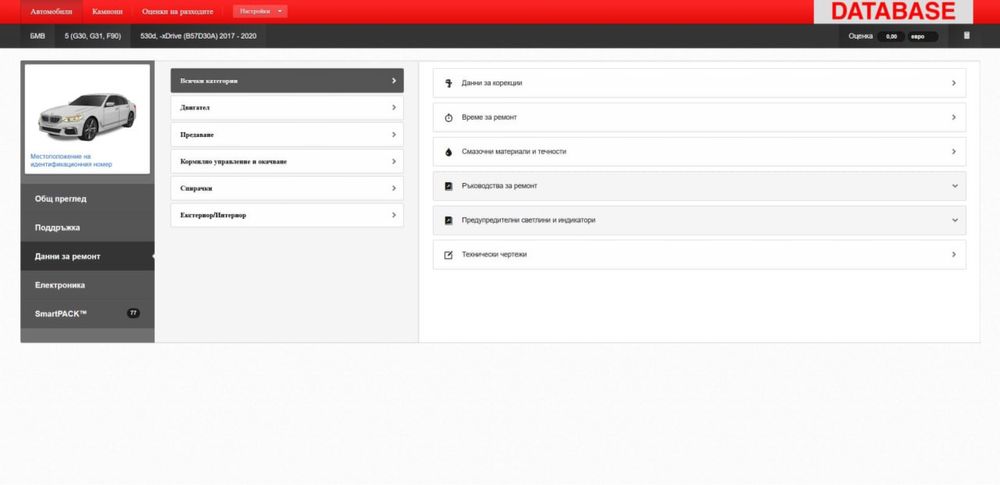The width and height of the screenshot is (1000, 485).
Task: Click the white BMW car thumbnail
Action: tap(87, 117)
